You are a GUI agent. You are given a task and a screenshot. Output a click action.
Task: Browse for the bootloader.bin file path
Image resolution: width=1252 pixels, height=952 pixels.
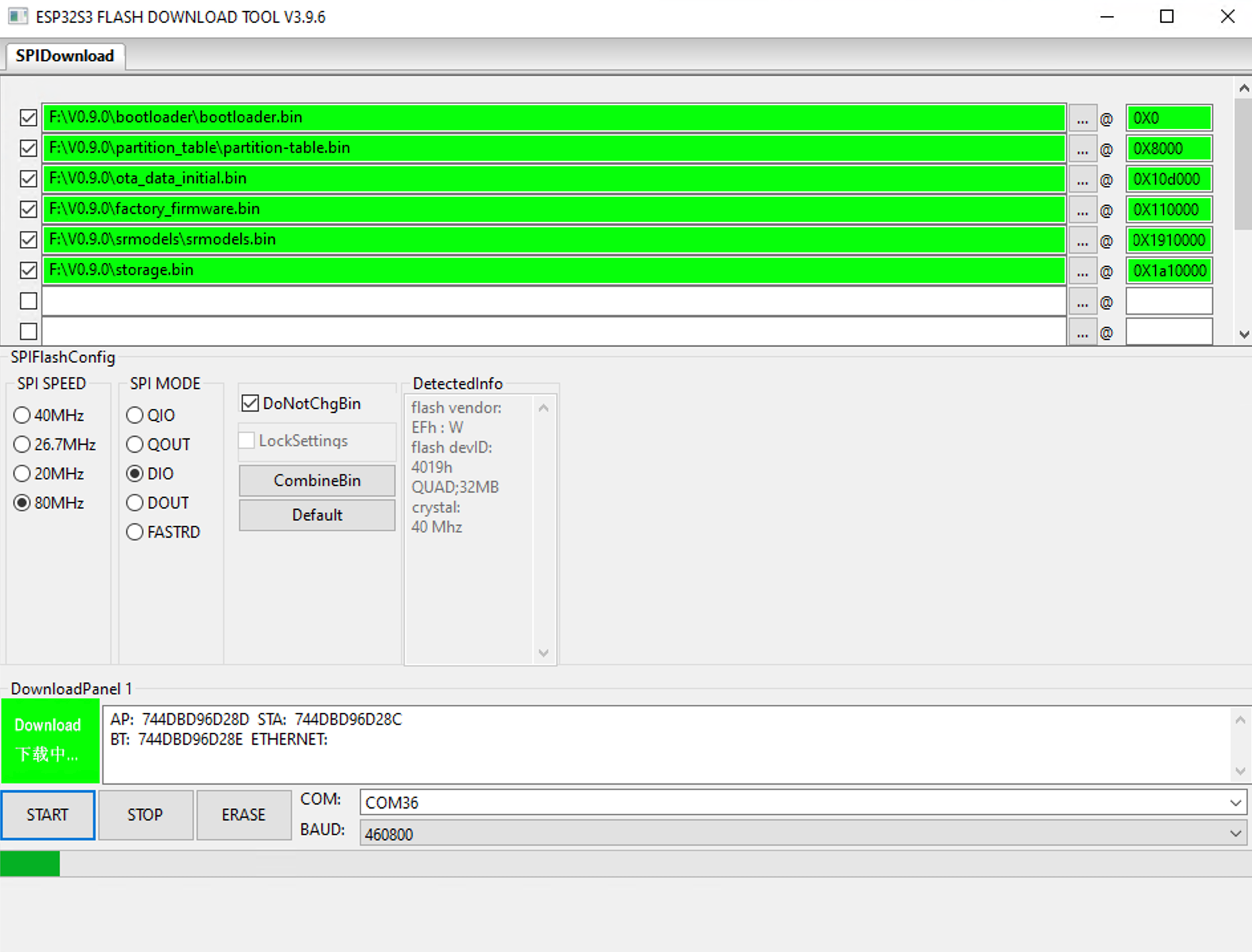[1082, 118]
